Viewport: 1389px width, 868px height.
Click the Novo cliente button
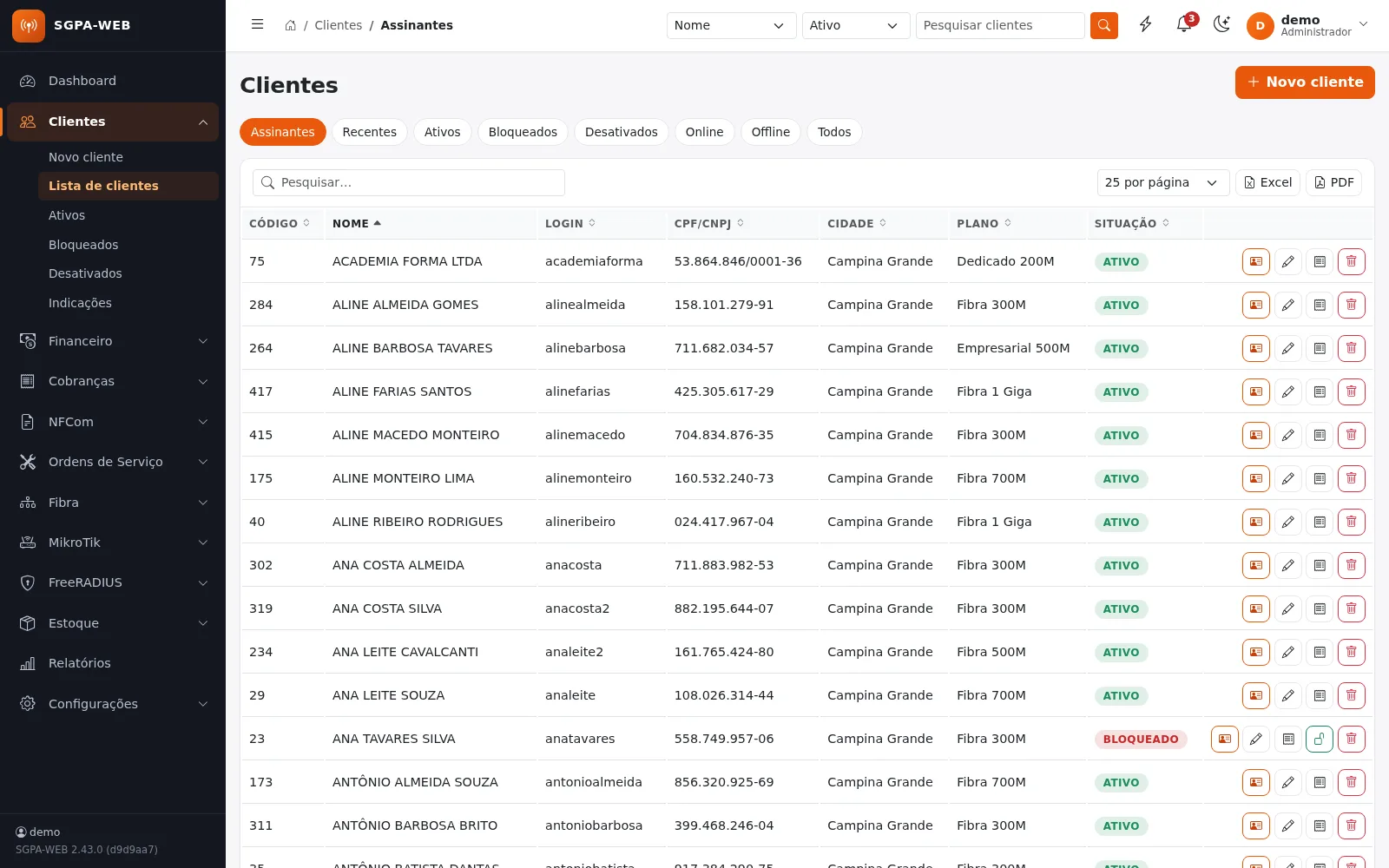pos(1305,82)
